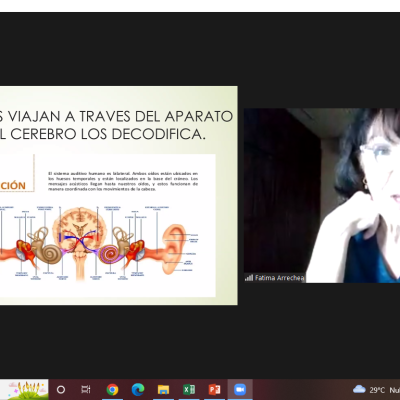Open Google Chrome from the taskbar
Viewport: 400px width, 400px height.
pos(112,389)
